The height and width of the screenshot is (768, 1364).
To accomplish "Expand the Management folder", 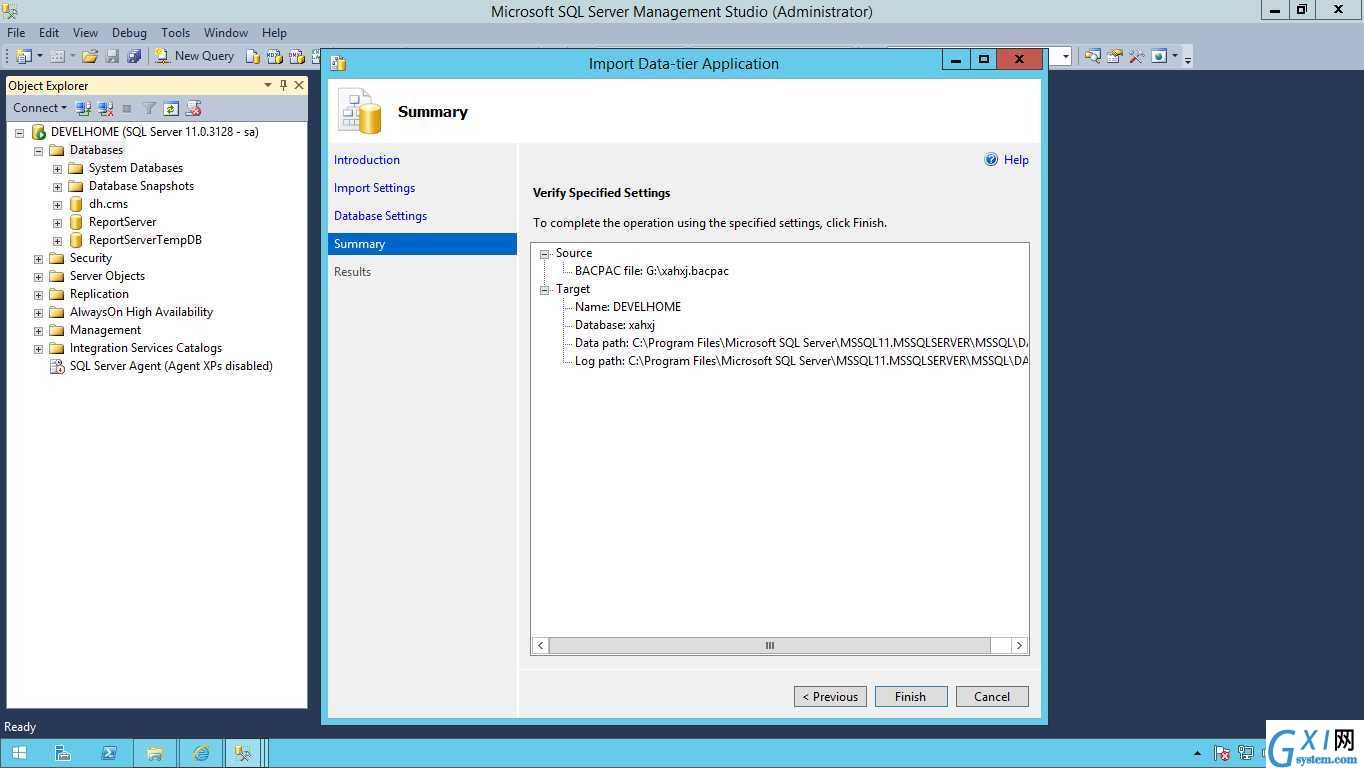I will (x=38, y=330).
